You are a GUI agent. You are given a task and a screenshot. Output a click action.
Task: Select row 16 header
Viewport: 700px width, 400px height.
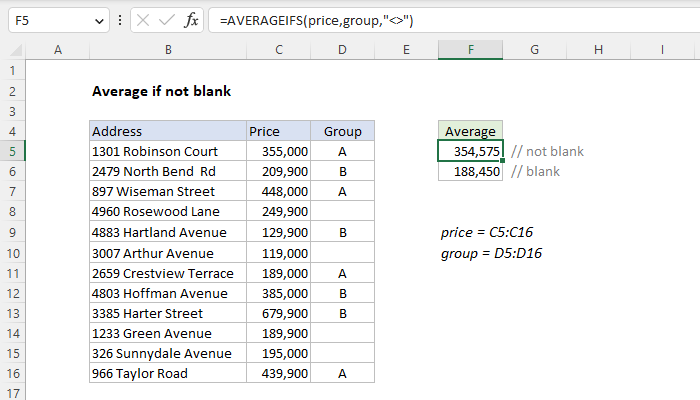tap(12, 373)
